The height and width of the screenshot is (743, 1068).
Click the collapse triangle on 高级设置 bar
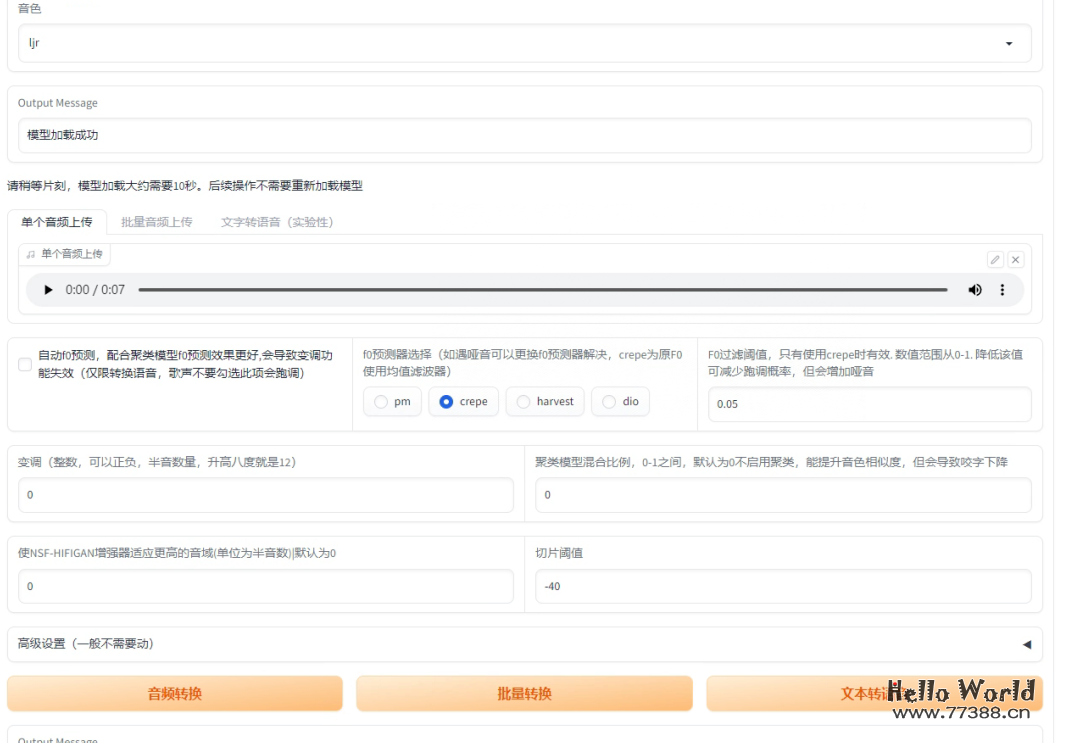(x=1026, y=644)
